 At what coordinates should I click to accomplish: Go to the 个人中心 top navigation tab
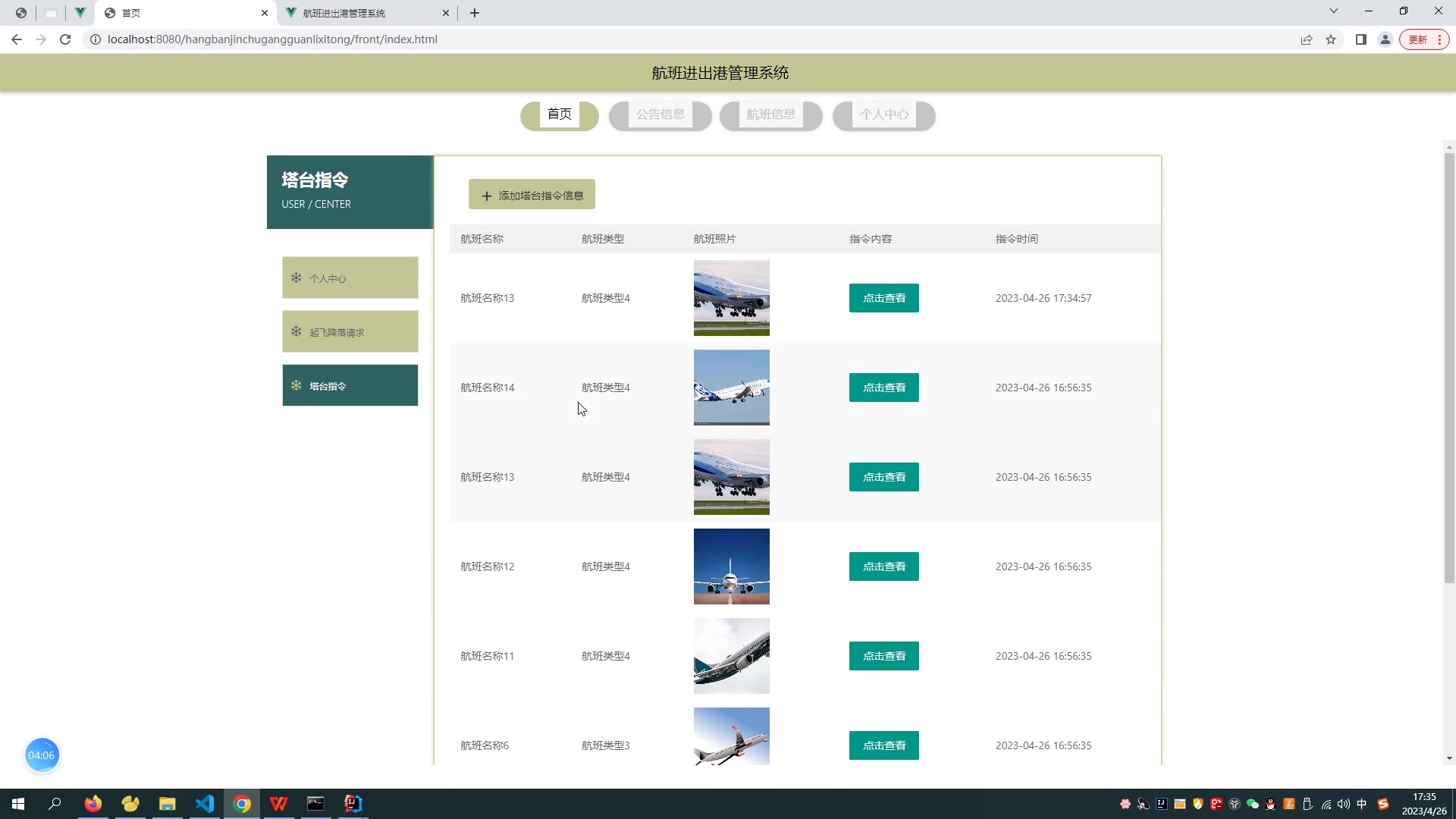tap(883, 115)
